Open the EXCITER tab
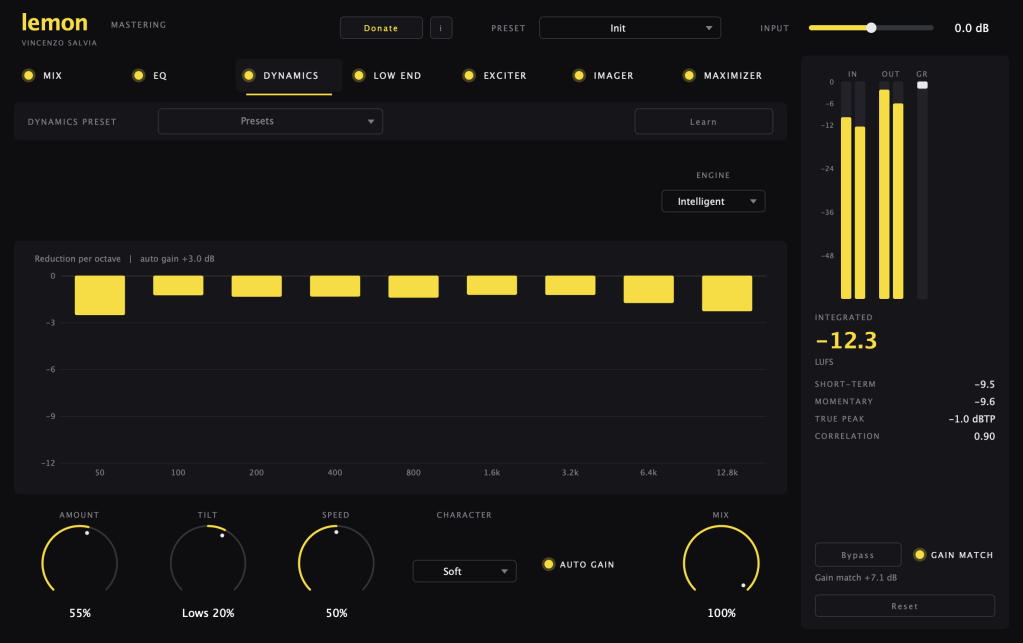The width and height of the screenshot is (1023, 643). point(505,76)
